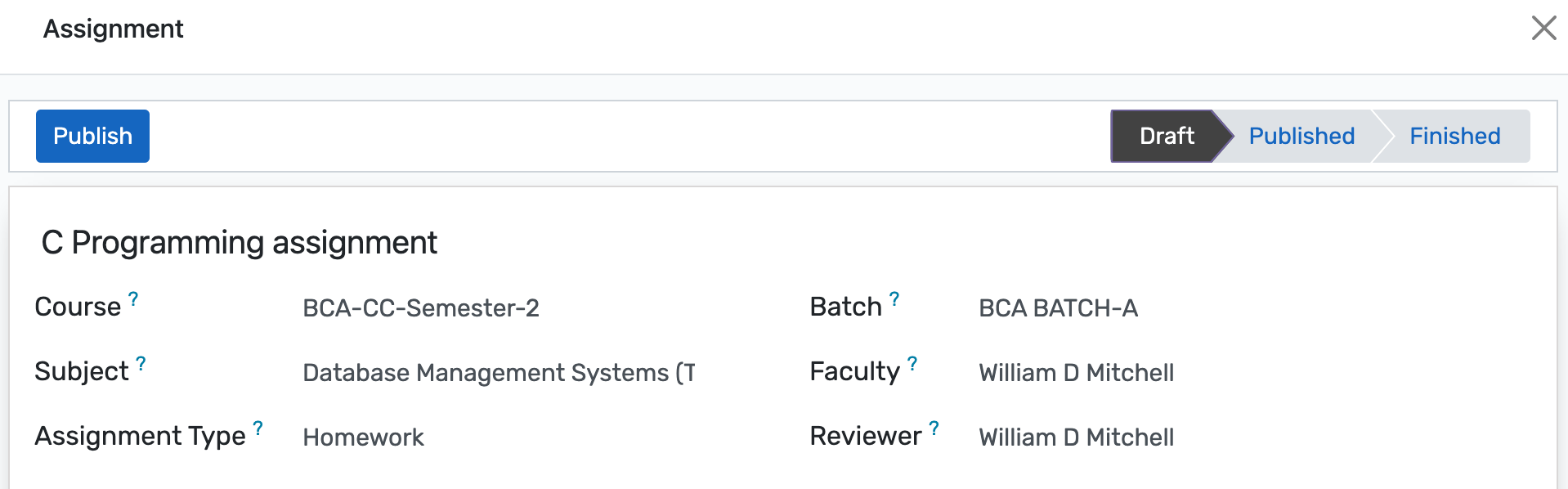1568x489 pixels.
Task: Open the Assignment Type Homework field
Action: 363,437
